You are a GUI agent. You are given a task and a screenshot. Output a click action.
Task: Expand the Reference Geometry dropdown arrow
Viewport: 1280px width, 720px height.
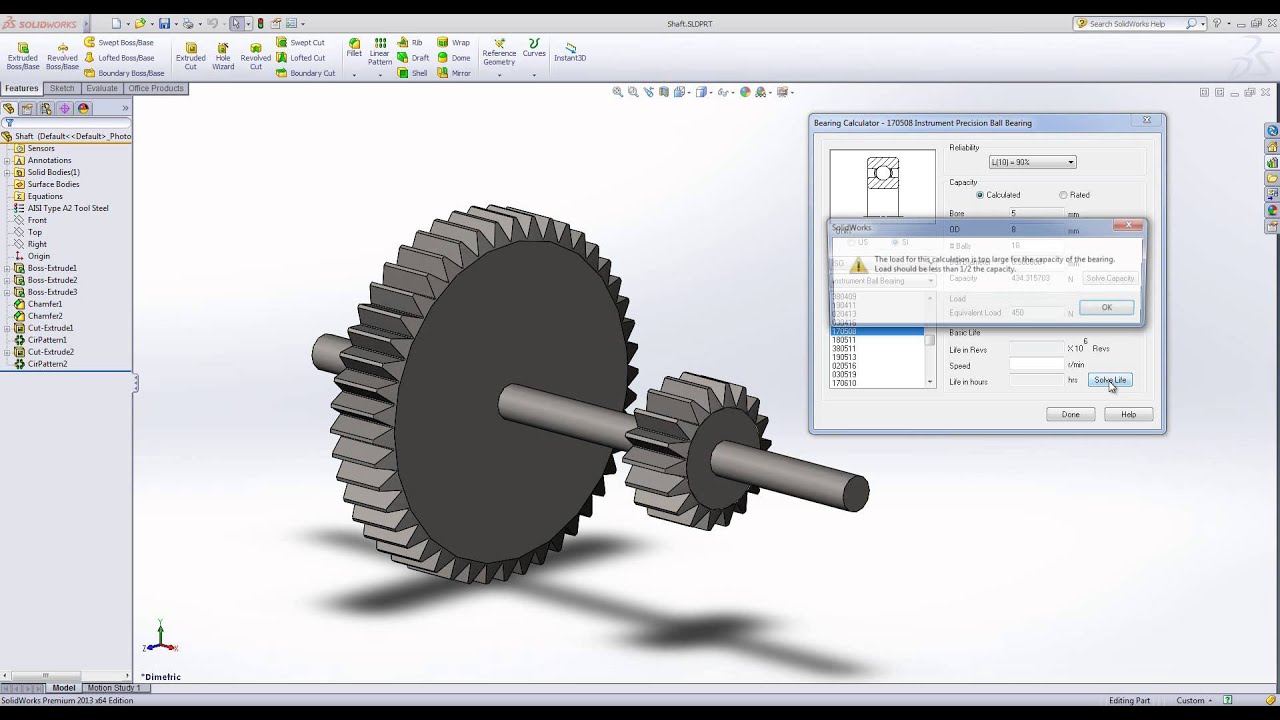tap(499, 74)
